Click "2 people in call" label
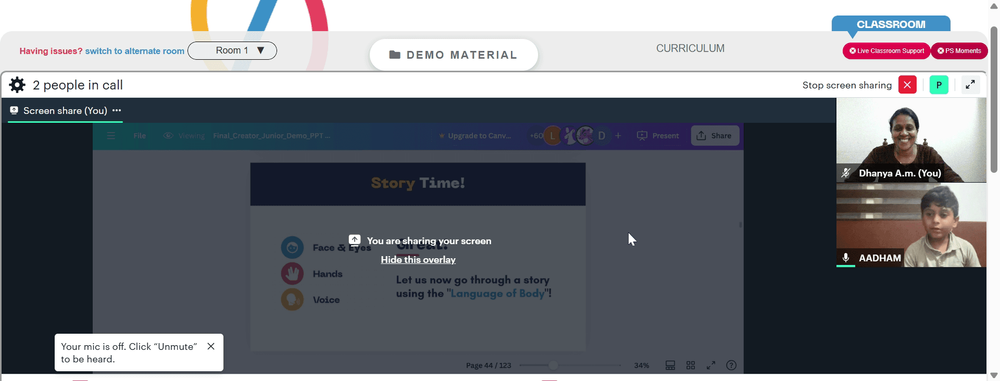1000x381 pixels. pyautogui.click(x=78, y=85)
